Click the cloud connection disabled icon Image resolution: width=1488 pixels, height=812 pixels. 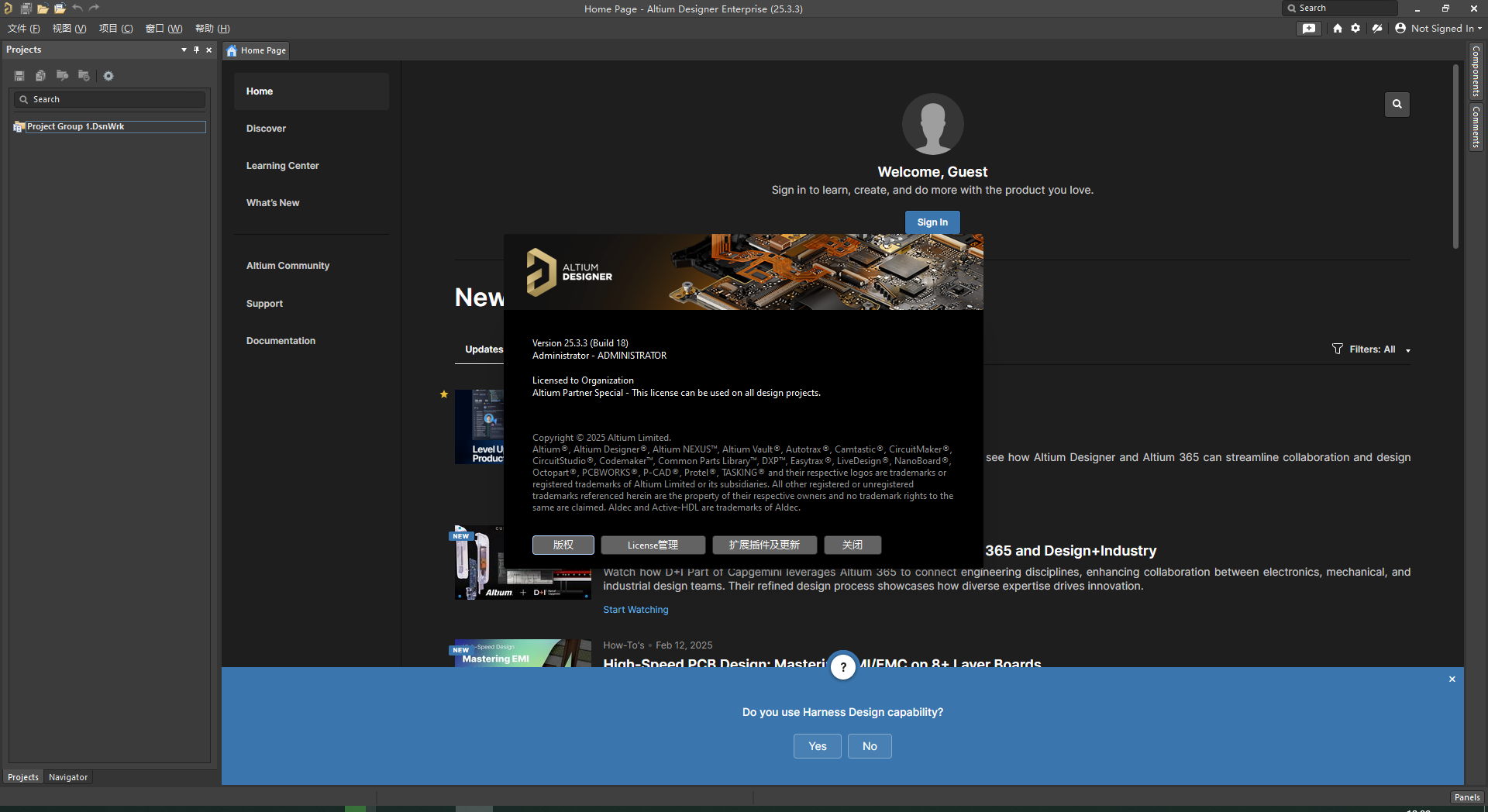point(1377,29)
